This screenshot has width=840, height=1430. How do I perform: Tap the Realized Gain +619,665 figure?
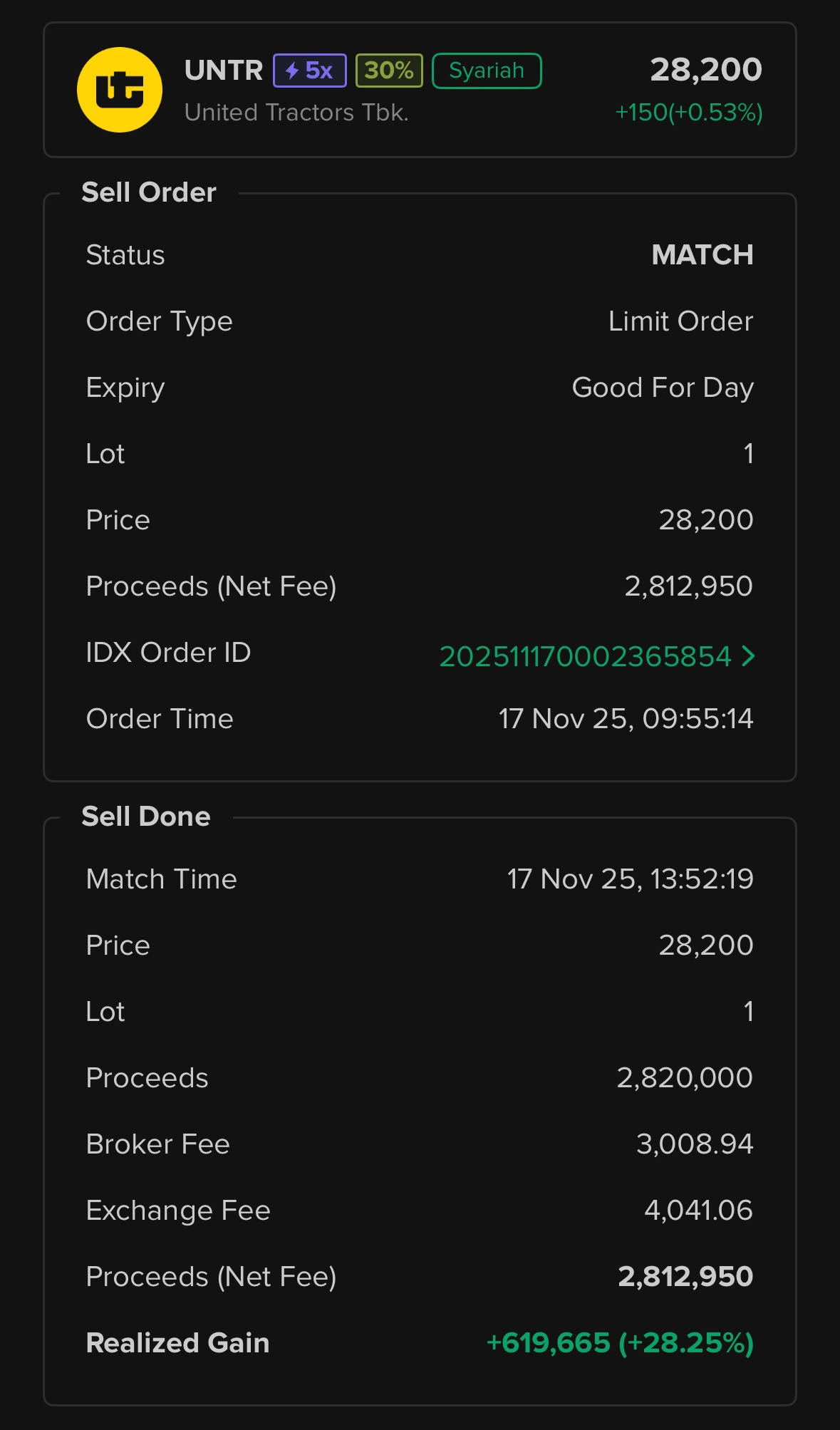pos(620,1343)
